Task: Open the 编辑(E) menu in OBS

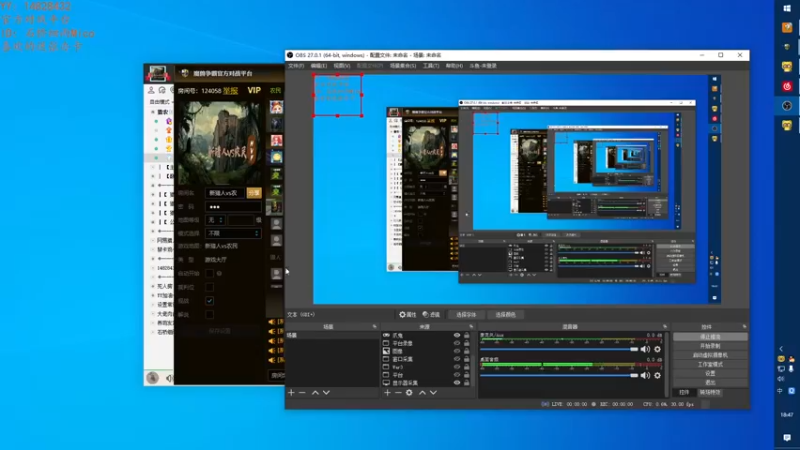Action: tap(318, 66)
